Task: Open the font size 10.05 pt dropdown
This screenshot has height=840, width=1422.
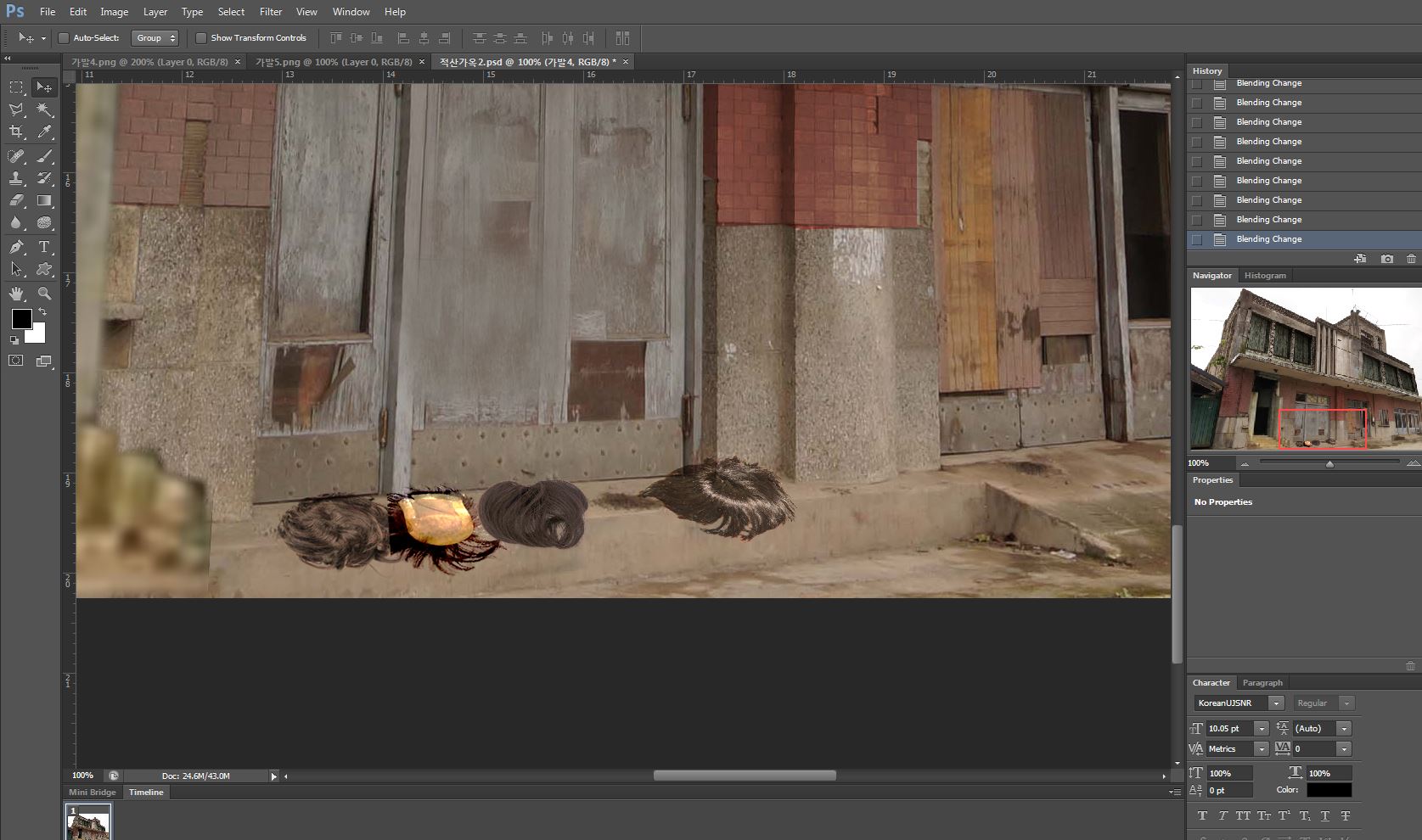Action: click(1261, 729)
